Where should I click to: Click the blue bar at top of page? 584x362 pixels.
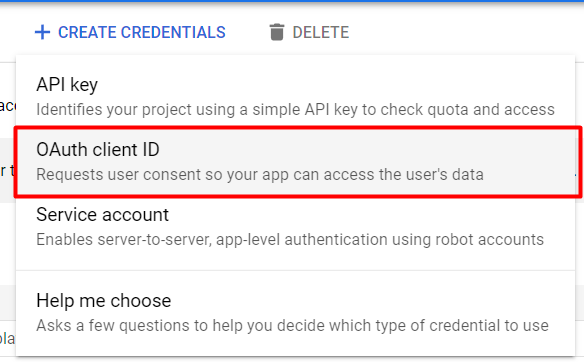[292, 1]
